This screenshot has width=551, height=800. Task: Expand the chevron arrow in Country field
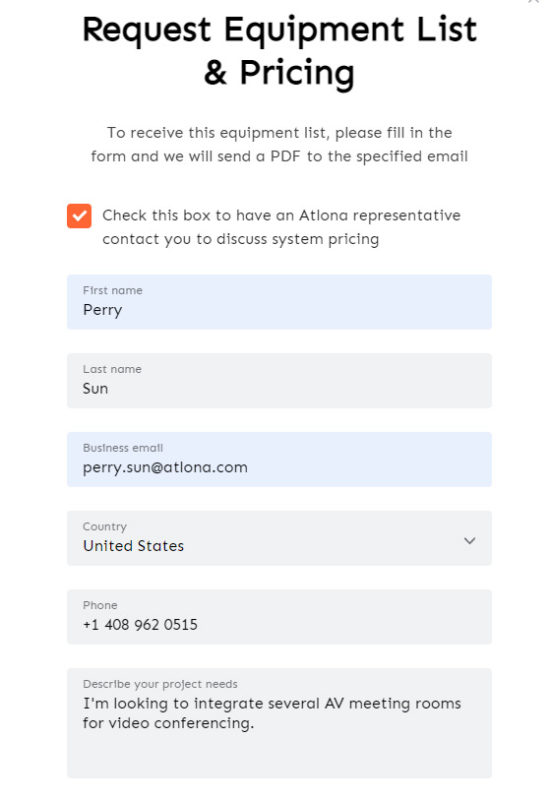coord(469,540)
